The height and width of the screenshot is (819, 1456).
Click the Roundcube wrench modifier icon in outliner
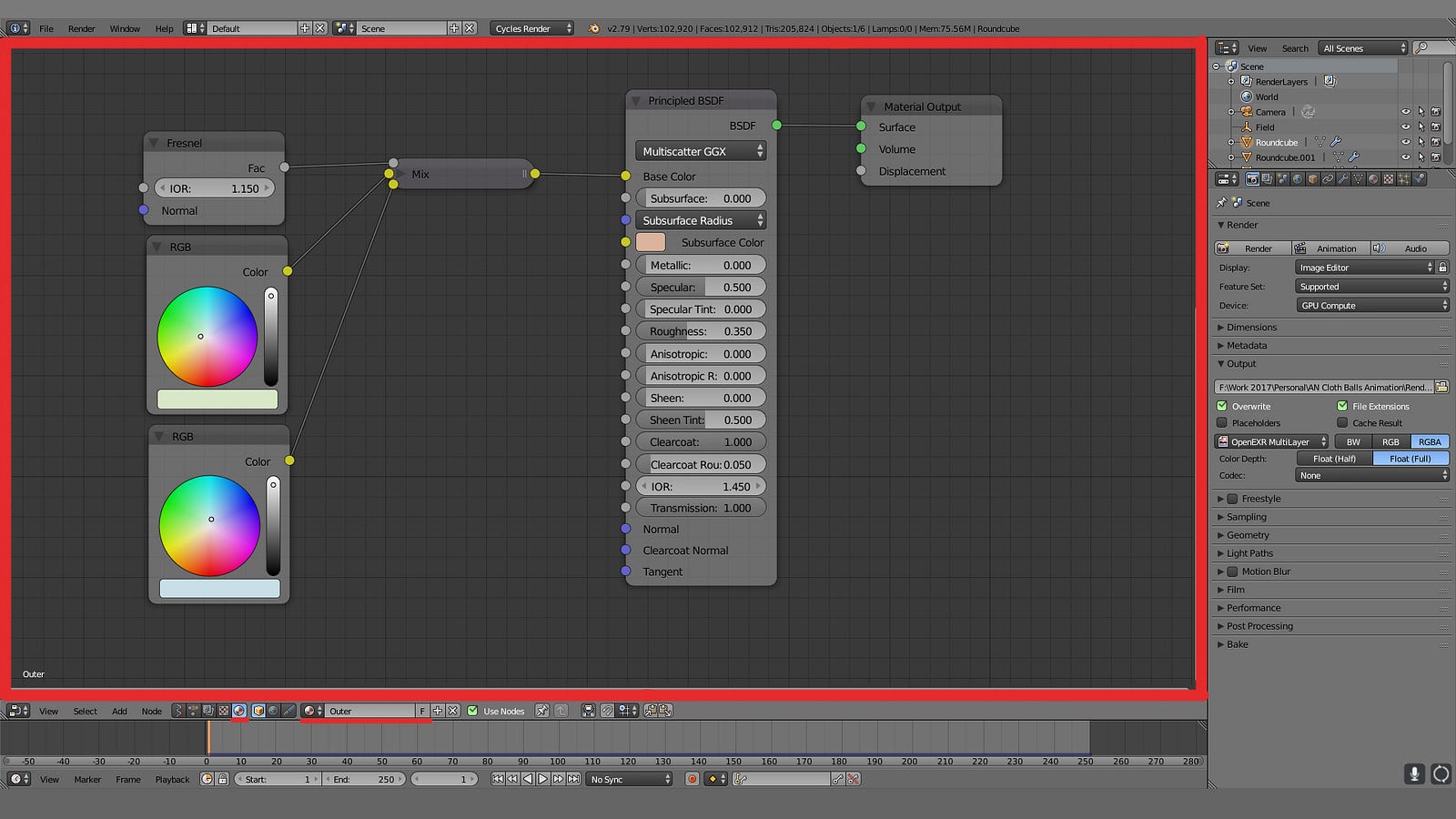coord(1335,142)
